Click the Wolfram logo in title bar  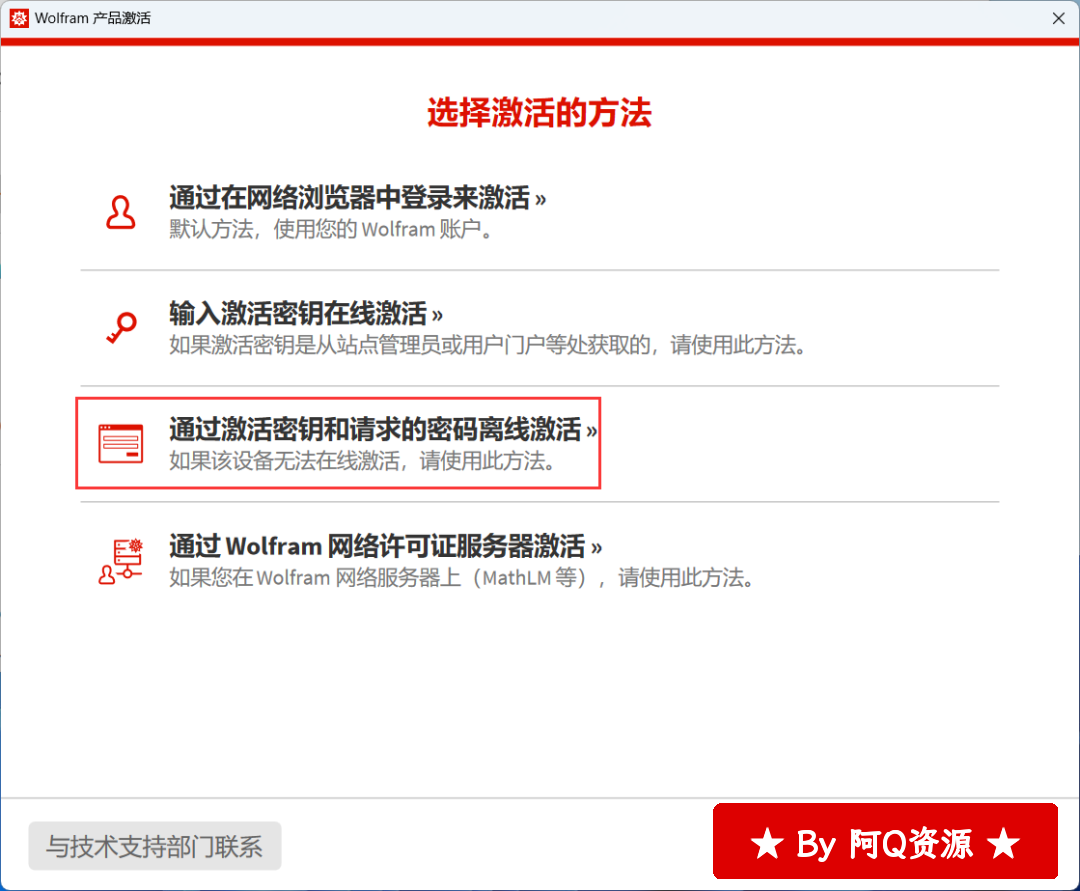coord(19,18)
